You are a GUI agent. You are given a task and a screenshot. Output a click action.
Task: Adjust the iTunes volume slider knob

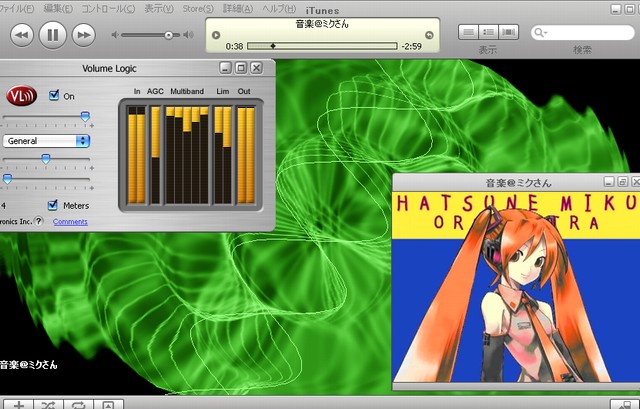coord(169,36)
